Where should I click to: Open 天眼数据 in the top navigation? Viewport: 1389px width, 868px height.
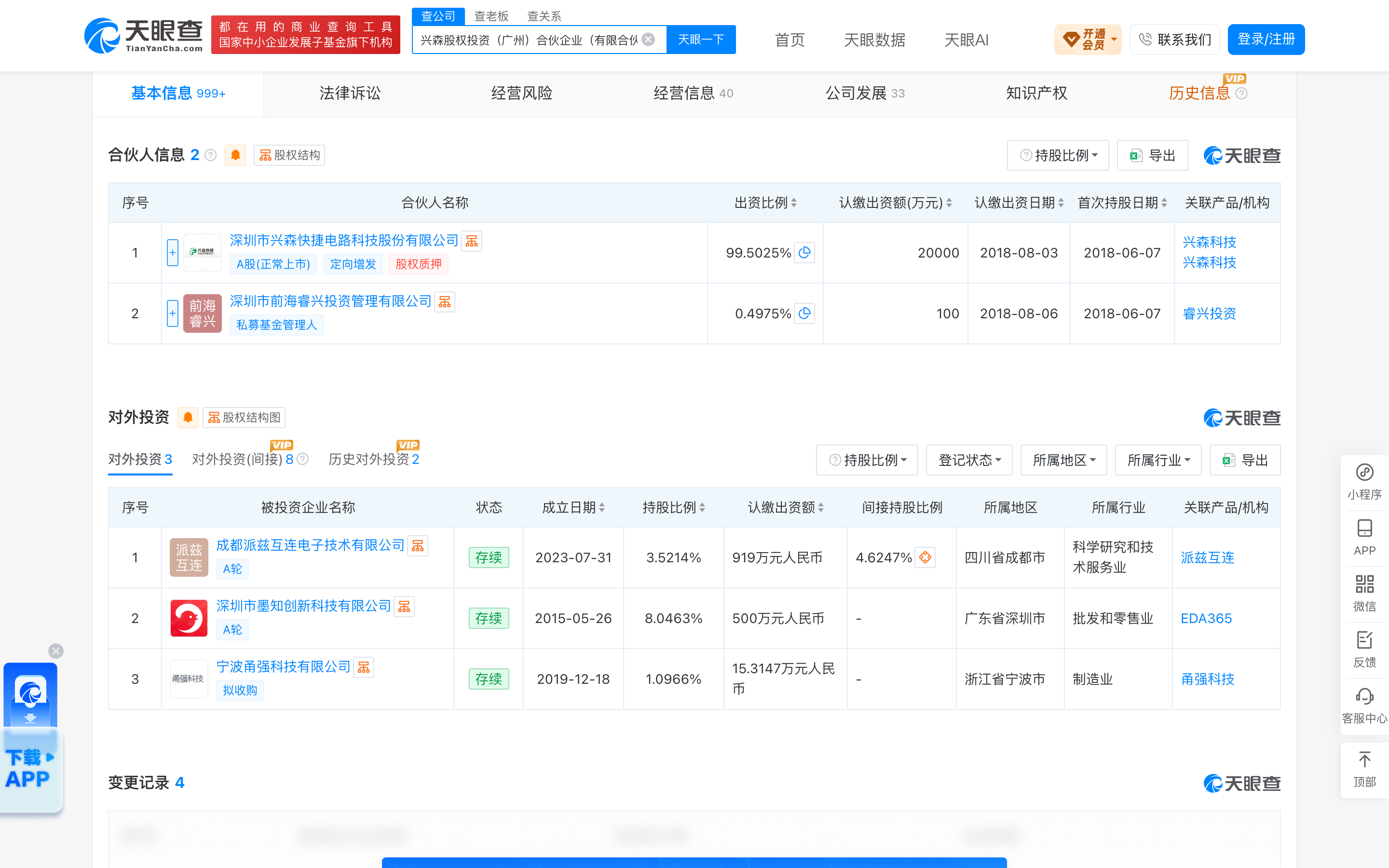pos(874,40)
